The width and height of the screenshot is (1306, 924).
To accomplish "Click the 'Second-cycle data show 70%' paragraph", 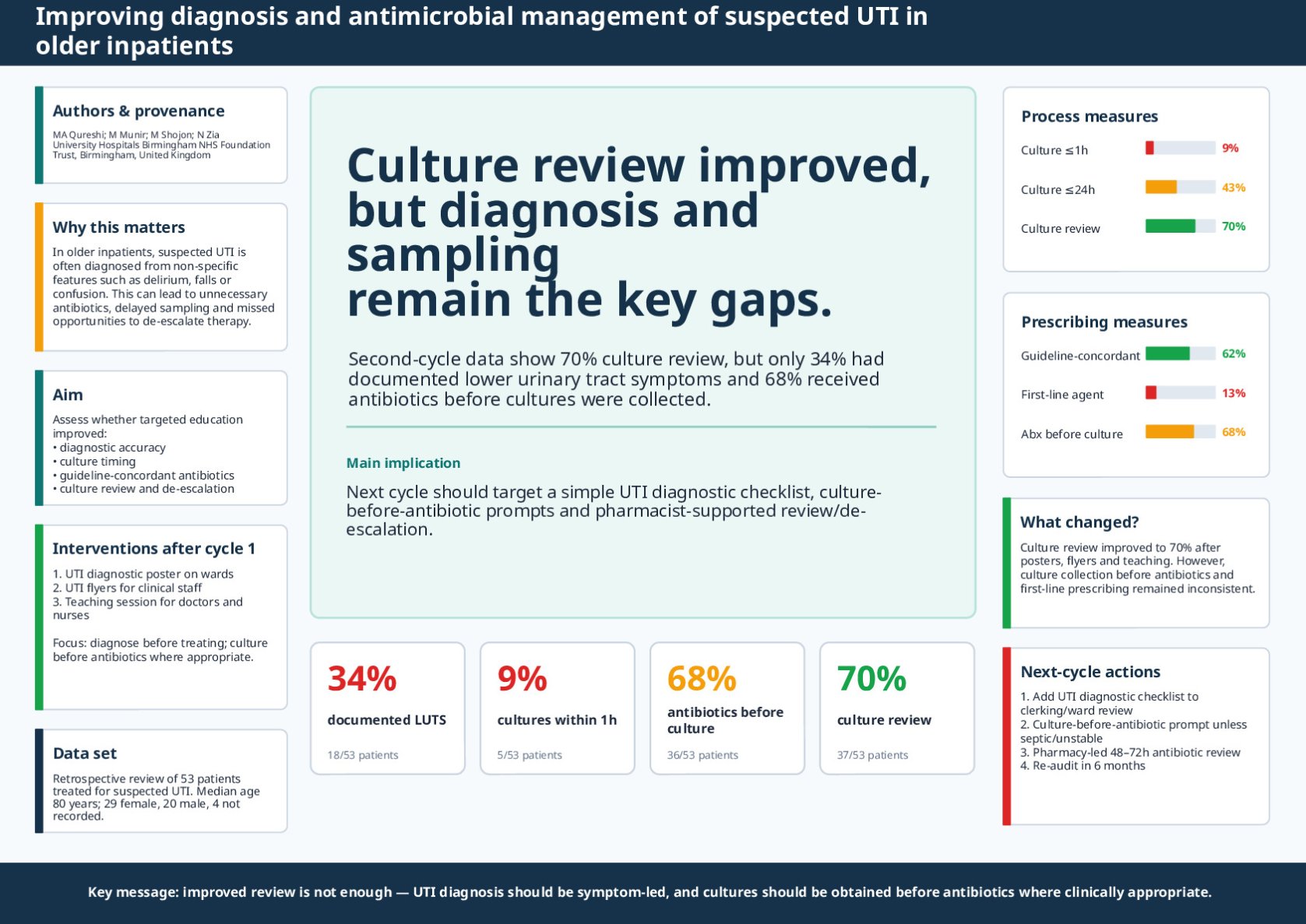I will (x=616, y=379).
